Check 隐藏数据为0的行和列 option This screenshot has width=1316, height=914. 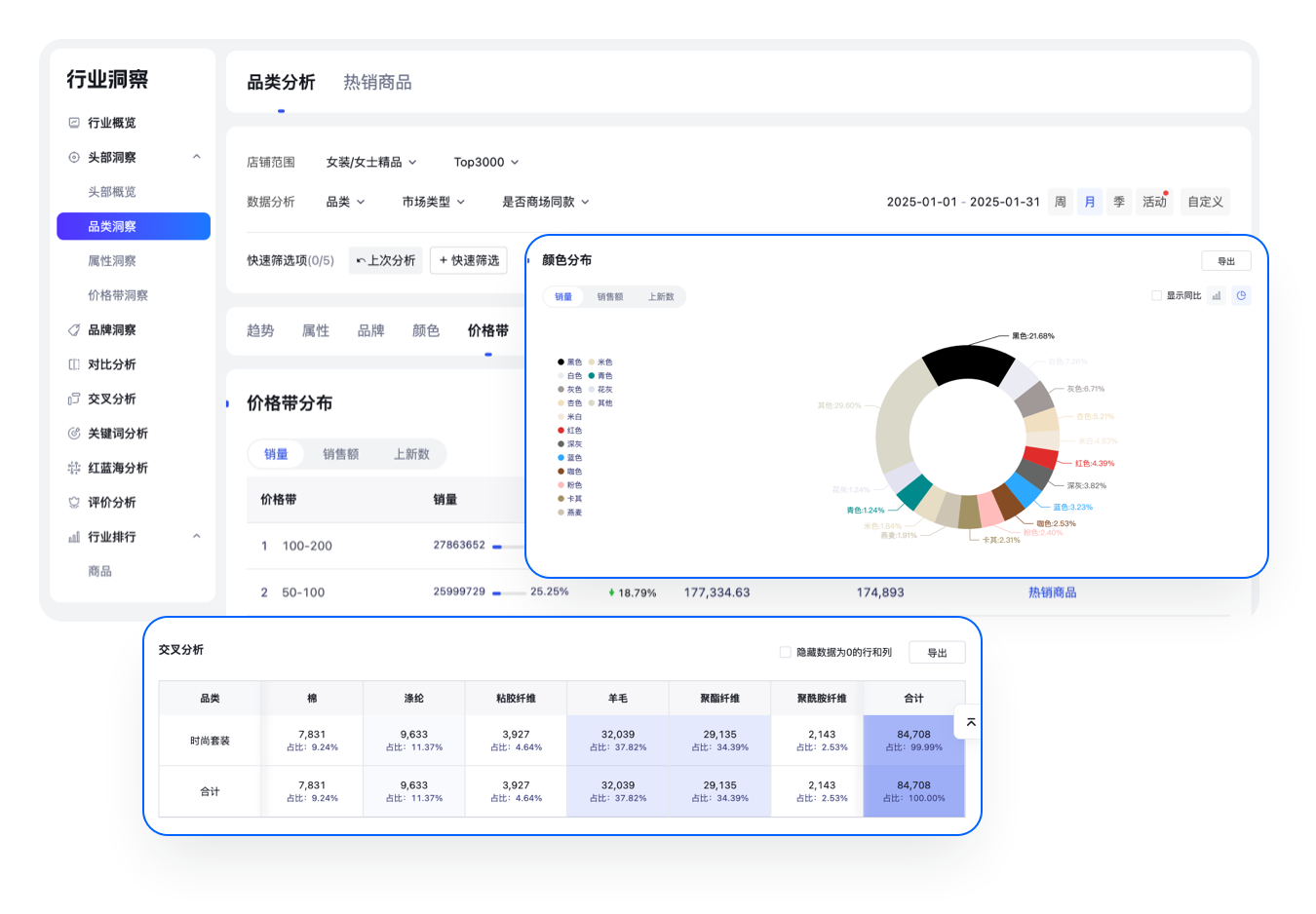tap(785, 652)
